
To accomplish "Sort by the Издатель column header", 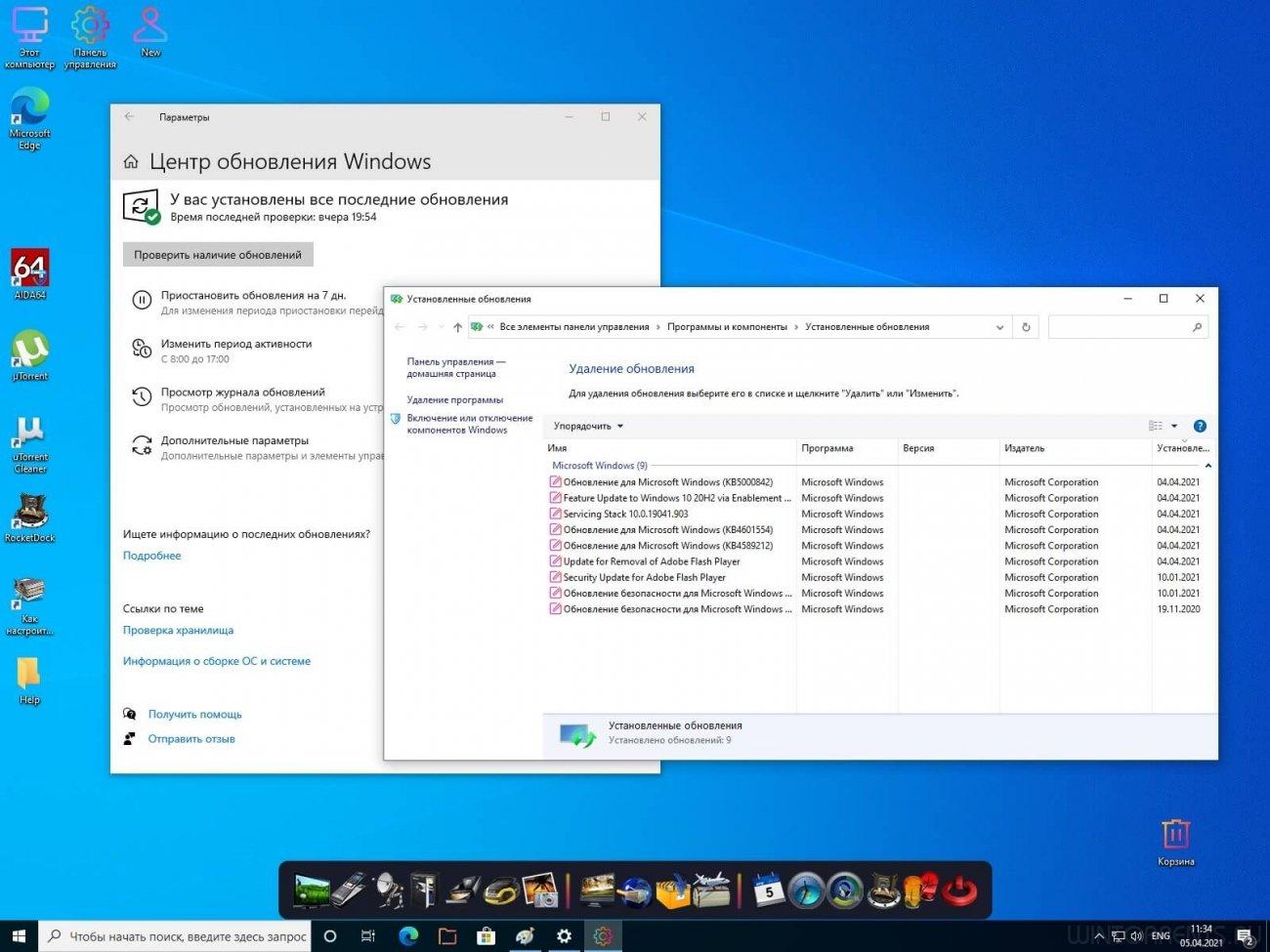I will (1076, 448).
